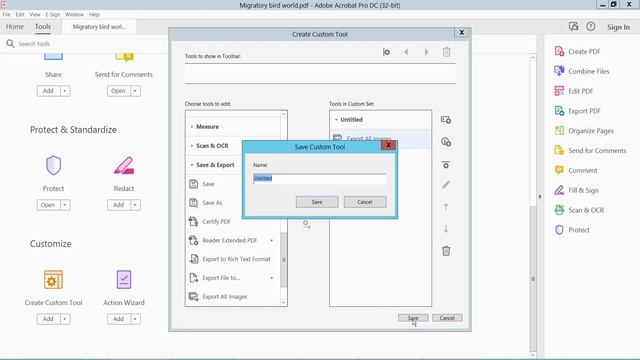This screenshot has width=640, height=360.
Task: Switch to Migratory bird world document tab
Action: click(99, 27)
